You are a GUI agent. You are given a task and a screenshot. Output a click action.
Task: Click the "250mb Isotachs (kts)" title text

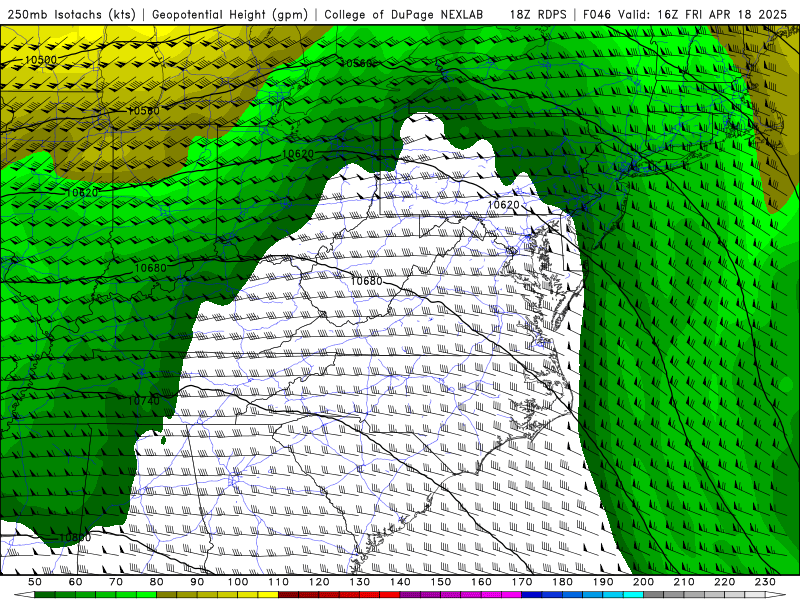coord(71,14)
